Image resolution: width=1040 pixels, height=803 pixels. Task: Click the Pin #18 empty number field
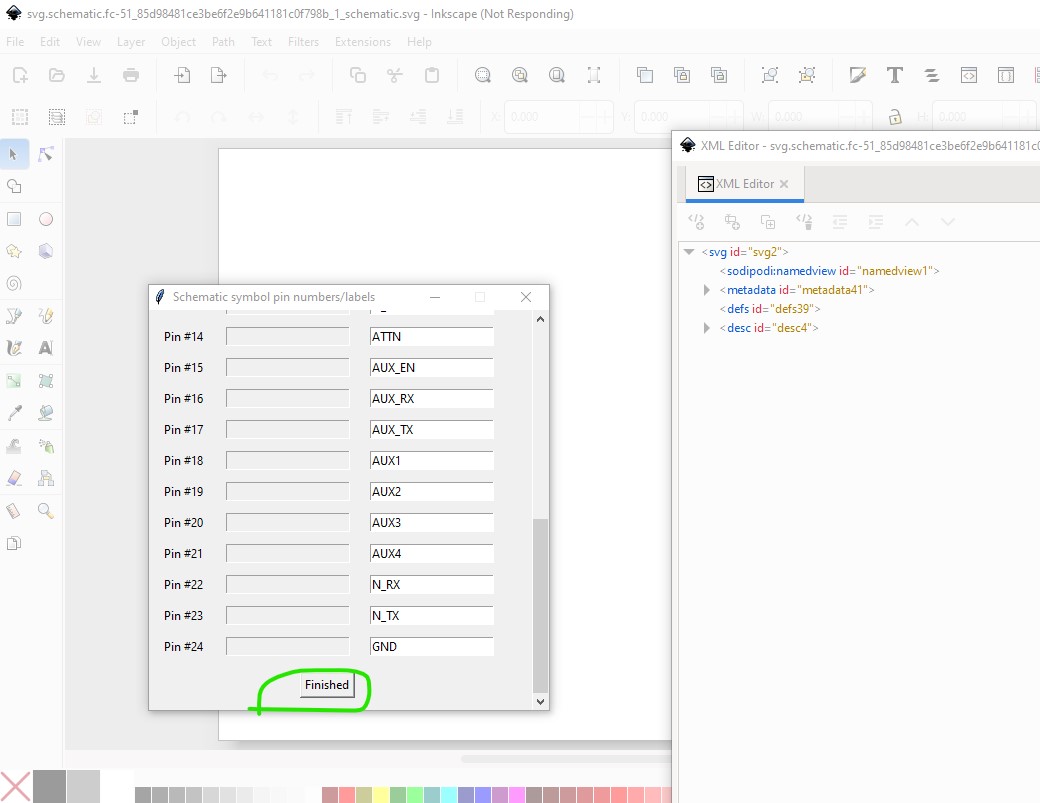tap(287, 460)
